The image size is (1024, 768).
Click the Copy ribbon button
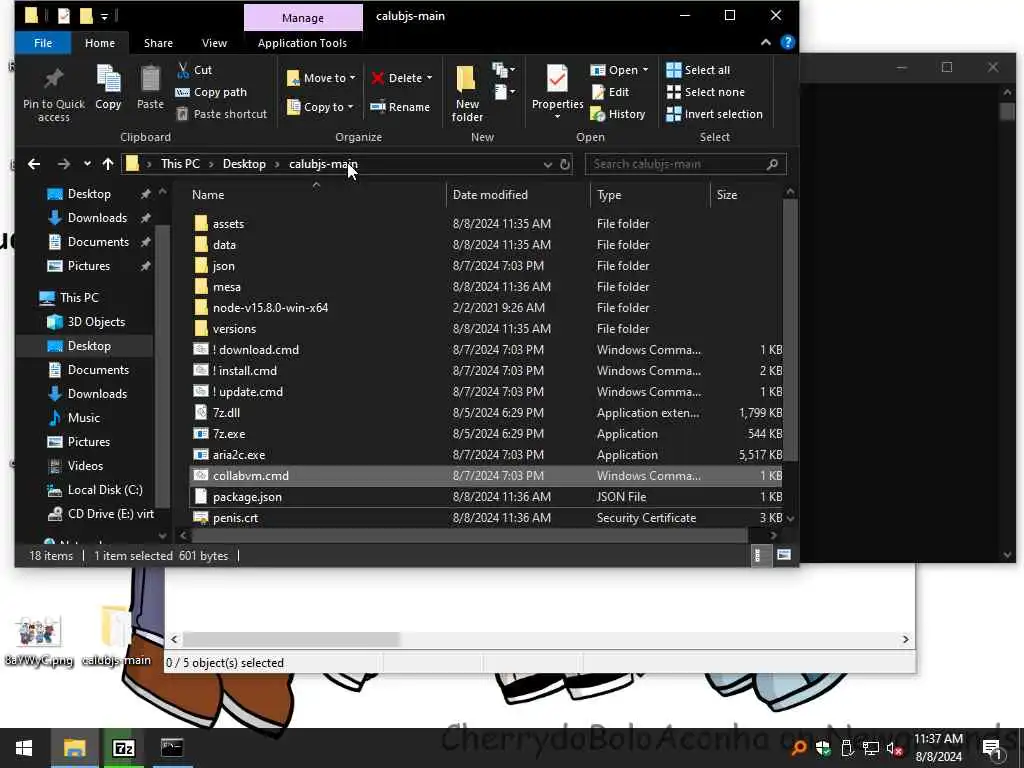click(x=108, y=88)
